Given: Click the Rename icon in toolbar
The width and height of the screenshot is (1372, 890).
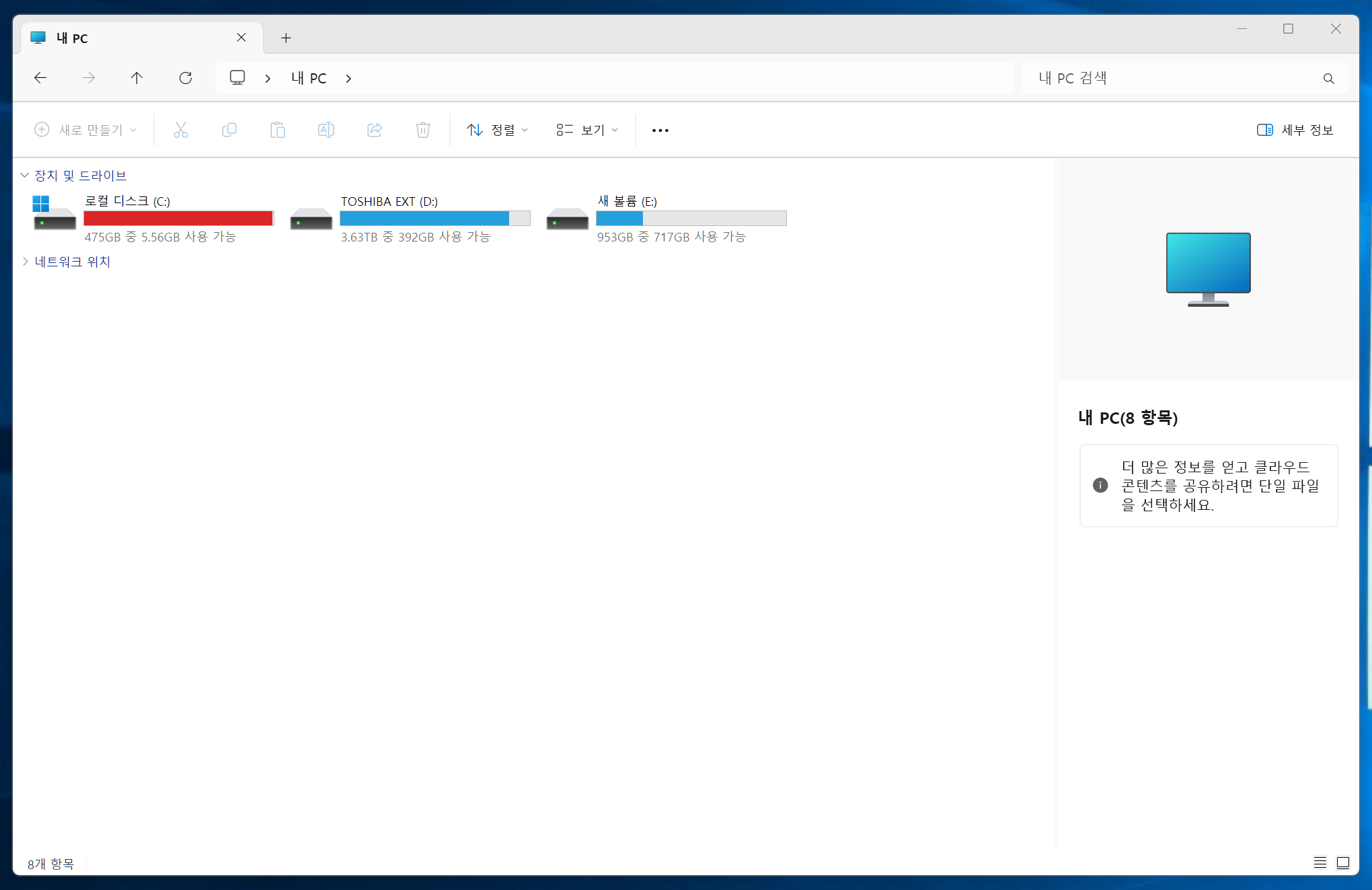Looking at the screenshot, I should [x=326, y=130].
